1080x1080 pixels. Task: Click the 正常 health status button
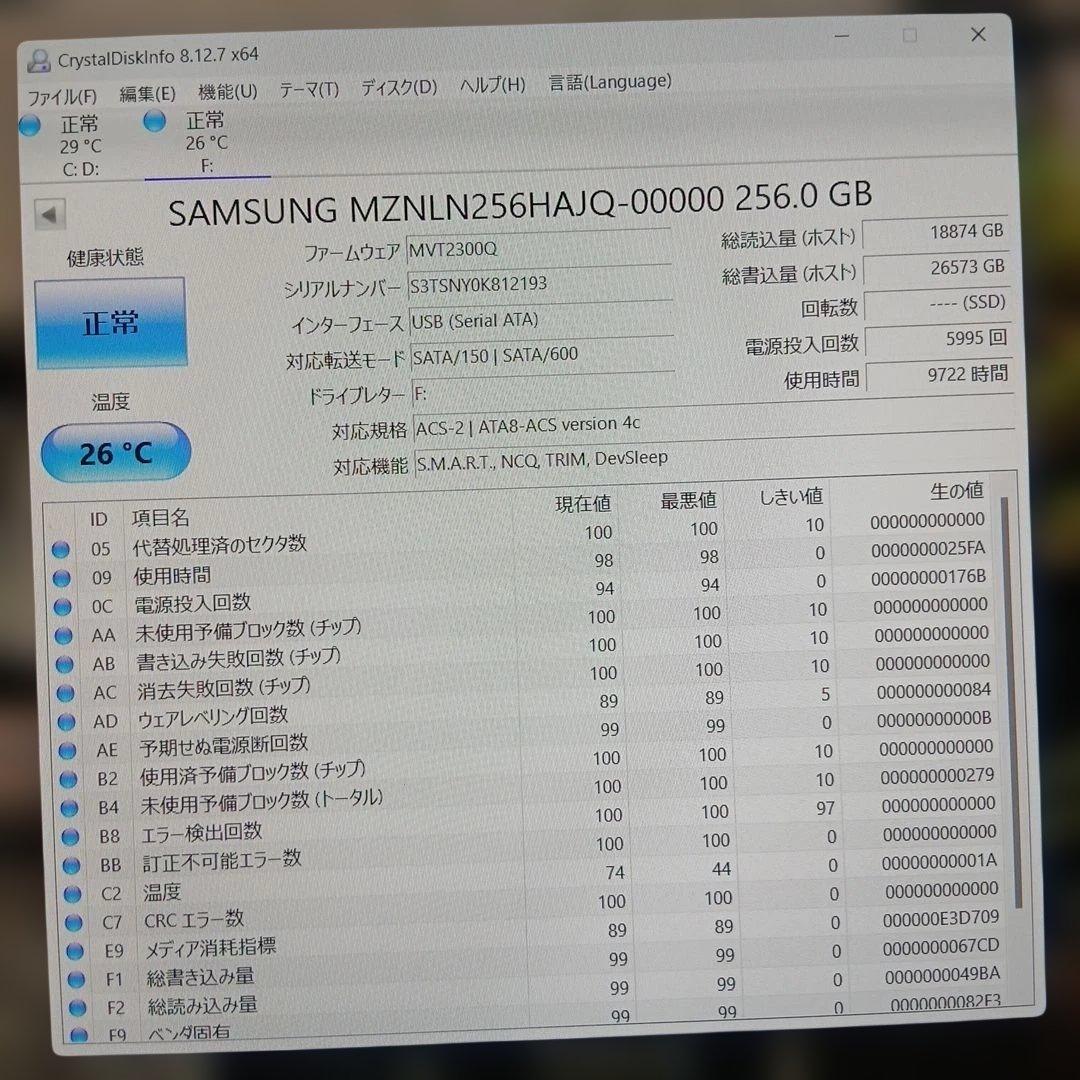[x=110, y=322]
